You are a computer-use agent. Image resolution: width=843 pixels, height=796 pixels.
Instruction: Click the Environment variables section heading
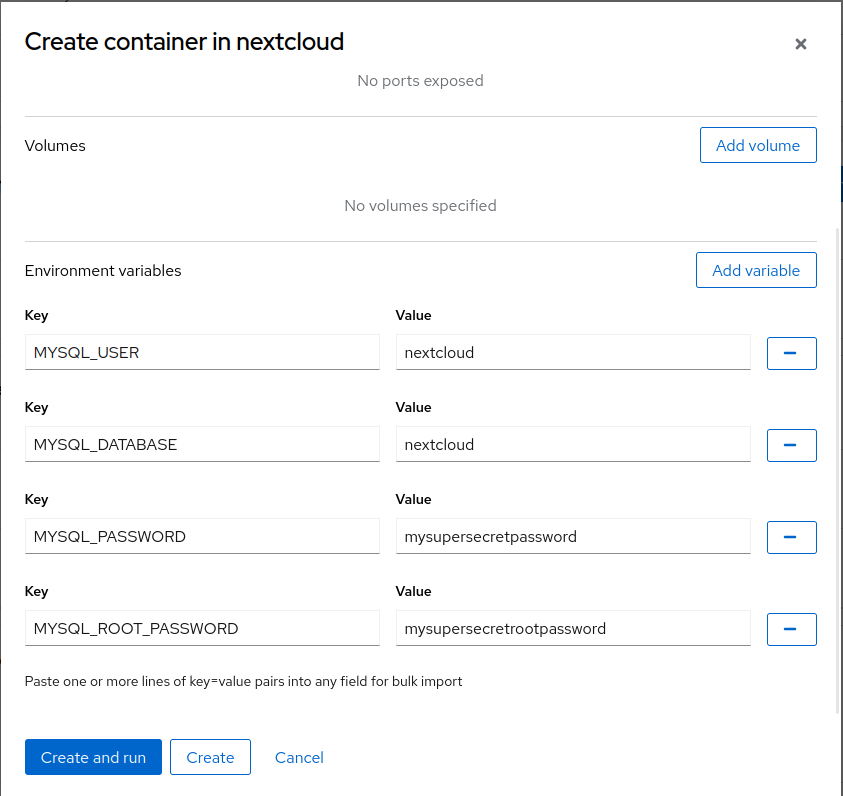(103, 270)
